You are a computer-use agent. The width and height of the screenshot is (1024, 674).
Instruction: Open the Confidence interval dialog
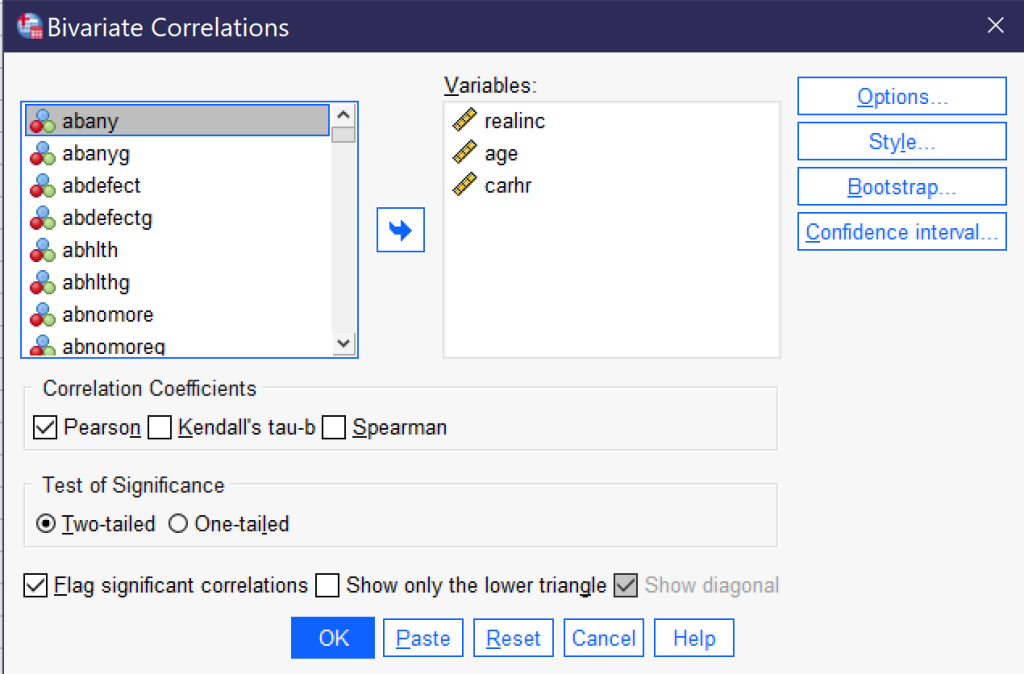[x=902, y=231]
